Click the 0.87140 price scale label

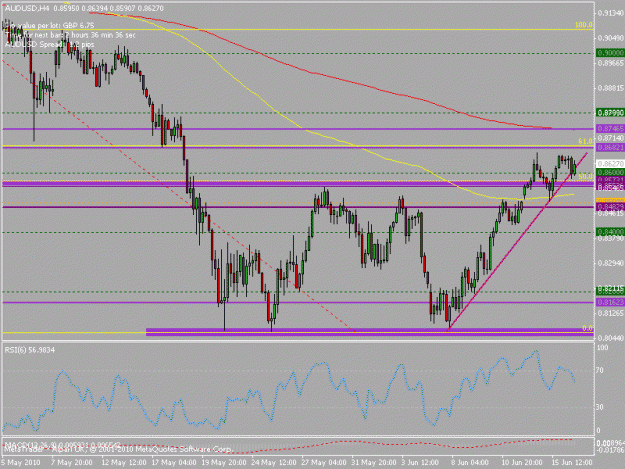point(610,138)
